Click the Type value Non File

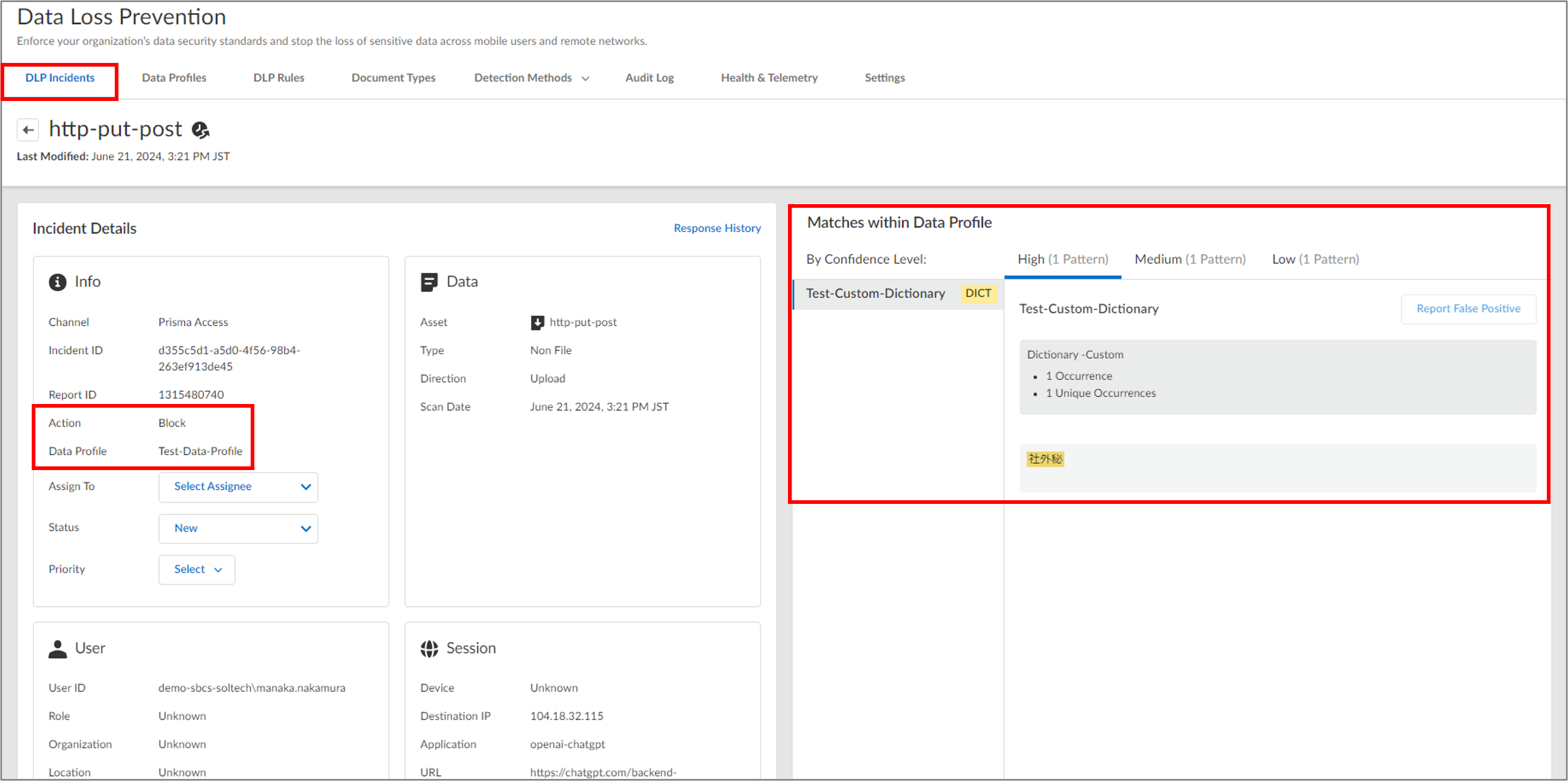(551, 351)
